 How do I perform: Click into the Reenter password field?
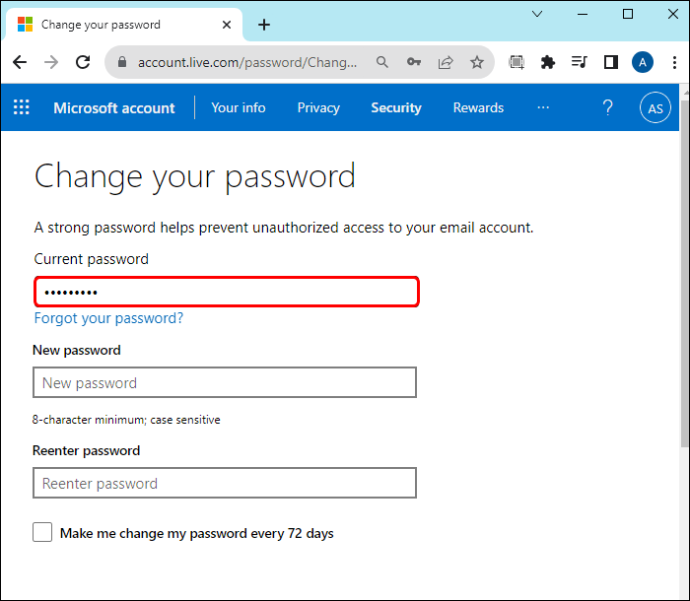tap(224, 483)
